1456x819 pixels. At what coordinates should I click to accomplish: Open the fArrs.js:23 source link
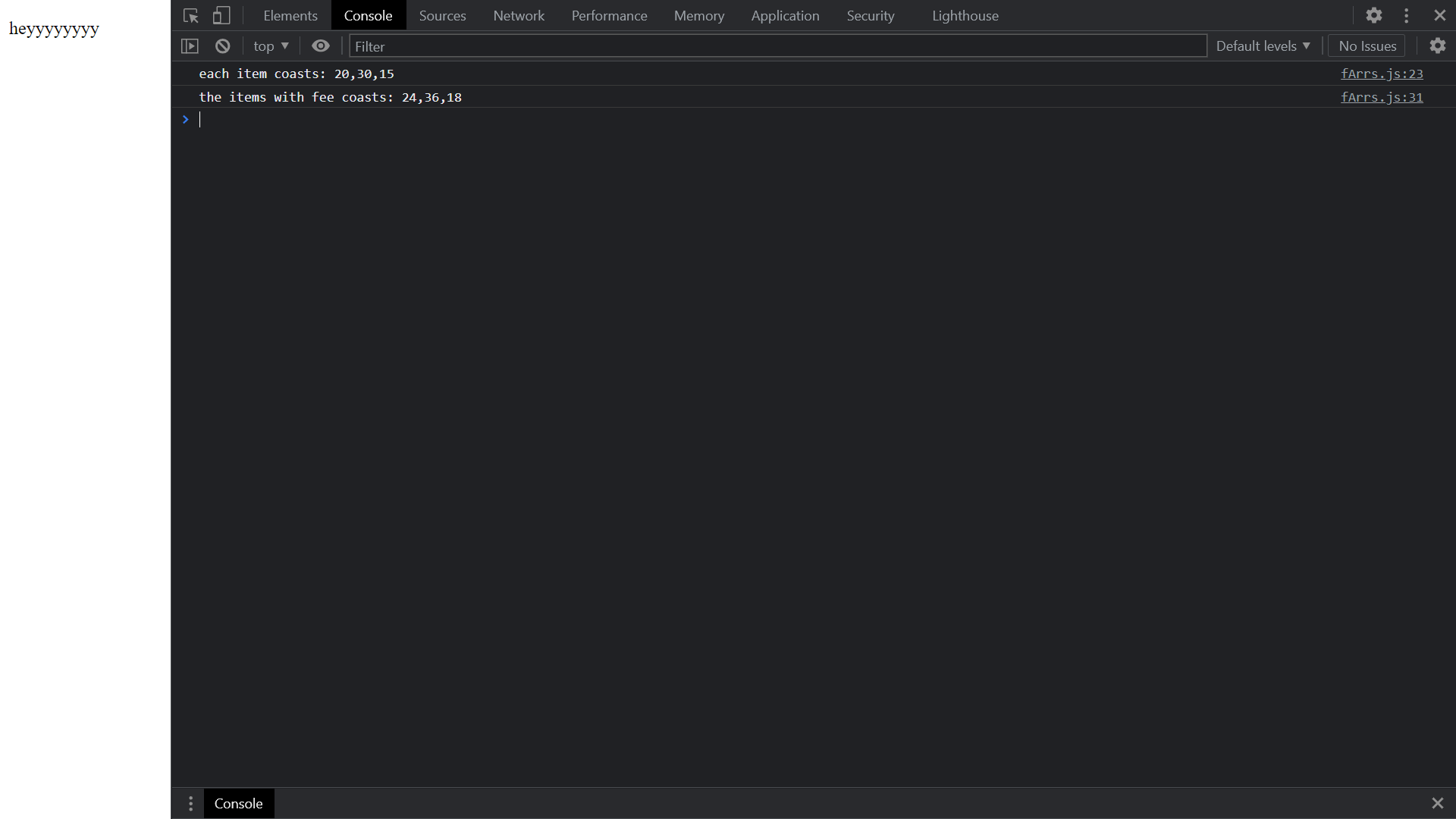pyautogui.click(x=1381, y=74)
